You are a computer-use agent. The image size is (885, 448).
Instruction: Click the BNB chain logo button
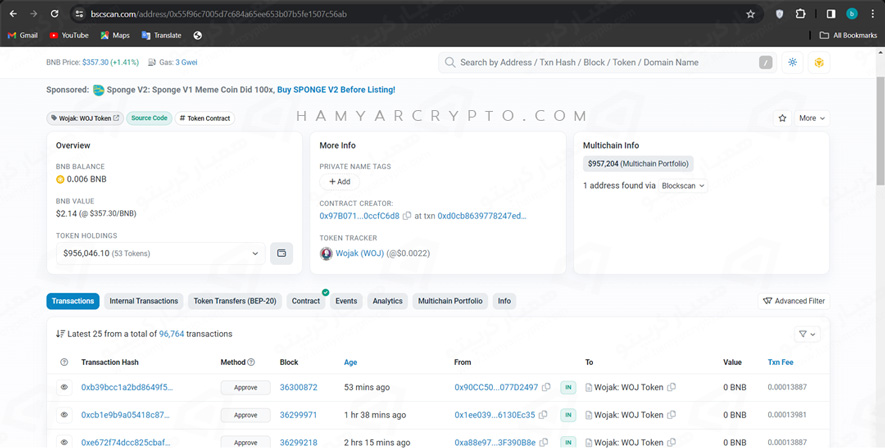819,63
